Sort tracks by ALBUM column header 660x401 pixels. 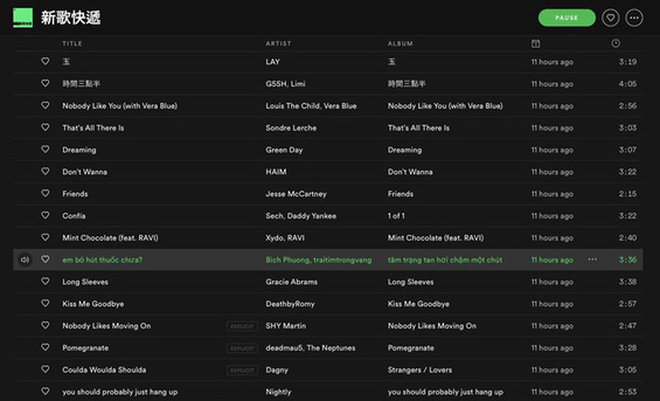pos(400,43)
